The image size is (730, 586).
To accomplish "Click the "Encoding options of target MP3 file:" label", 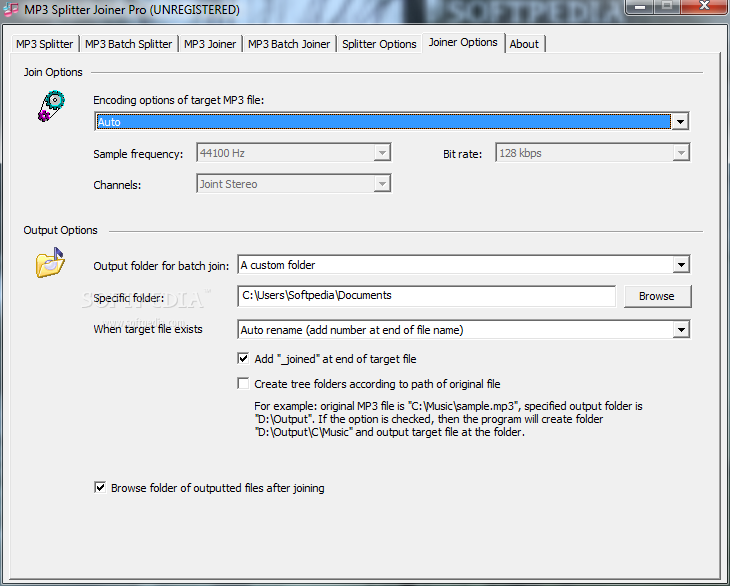I will [x=178, y=100].
